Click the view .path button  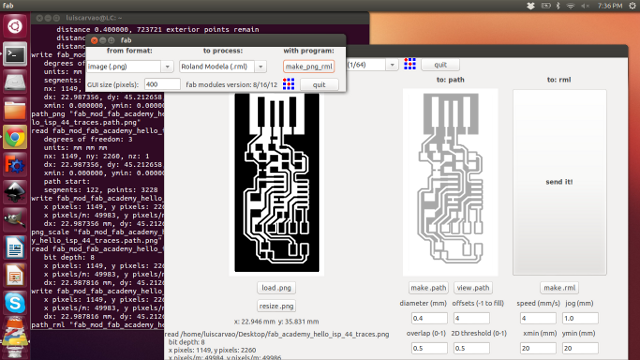coord(473,288)
